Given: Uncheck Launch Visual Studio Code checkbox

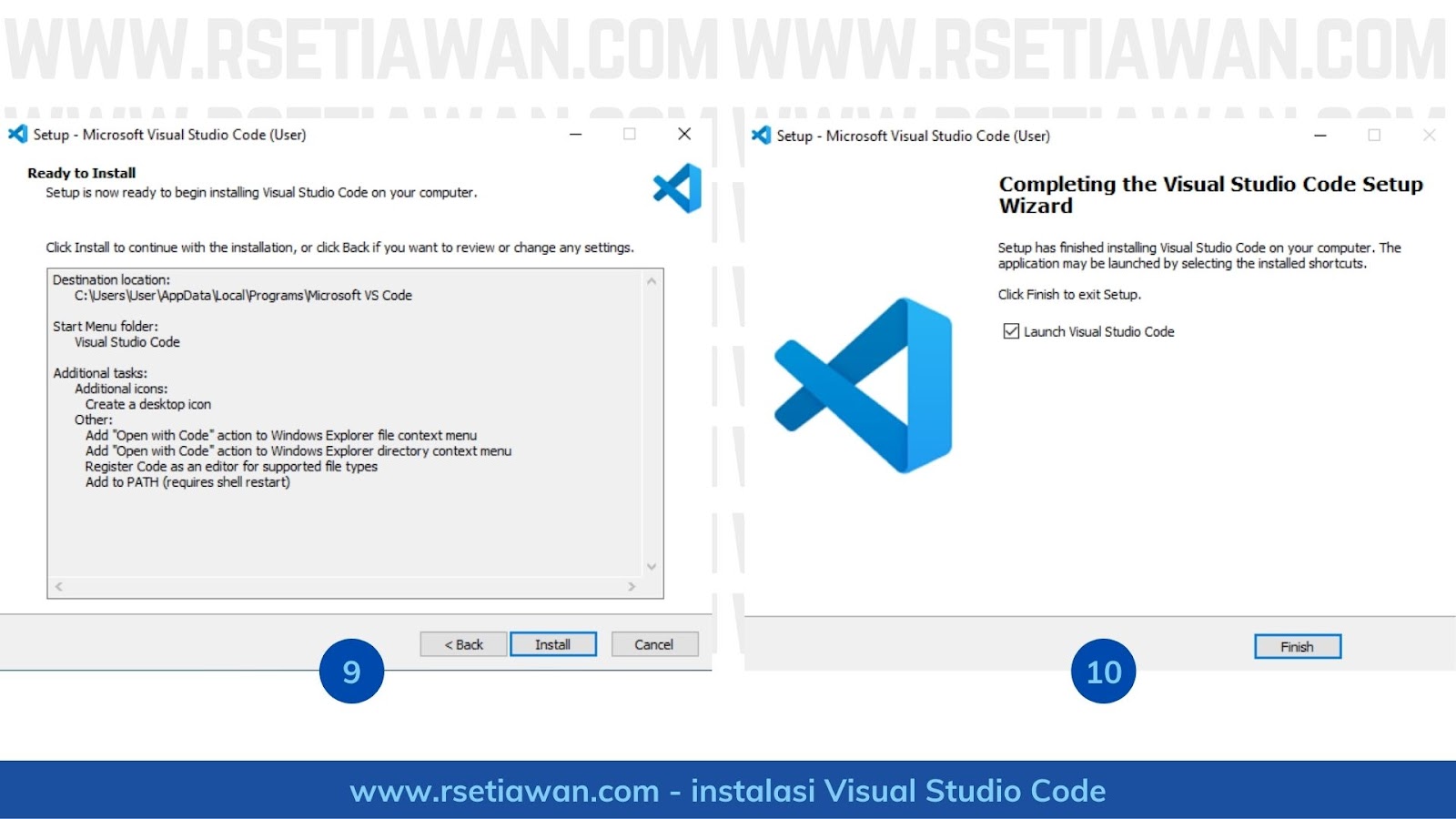Looking at the screenshot, I should (x=1011, y=331).
